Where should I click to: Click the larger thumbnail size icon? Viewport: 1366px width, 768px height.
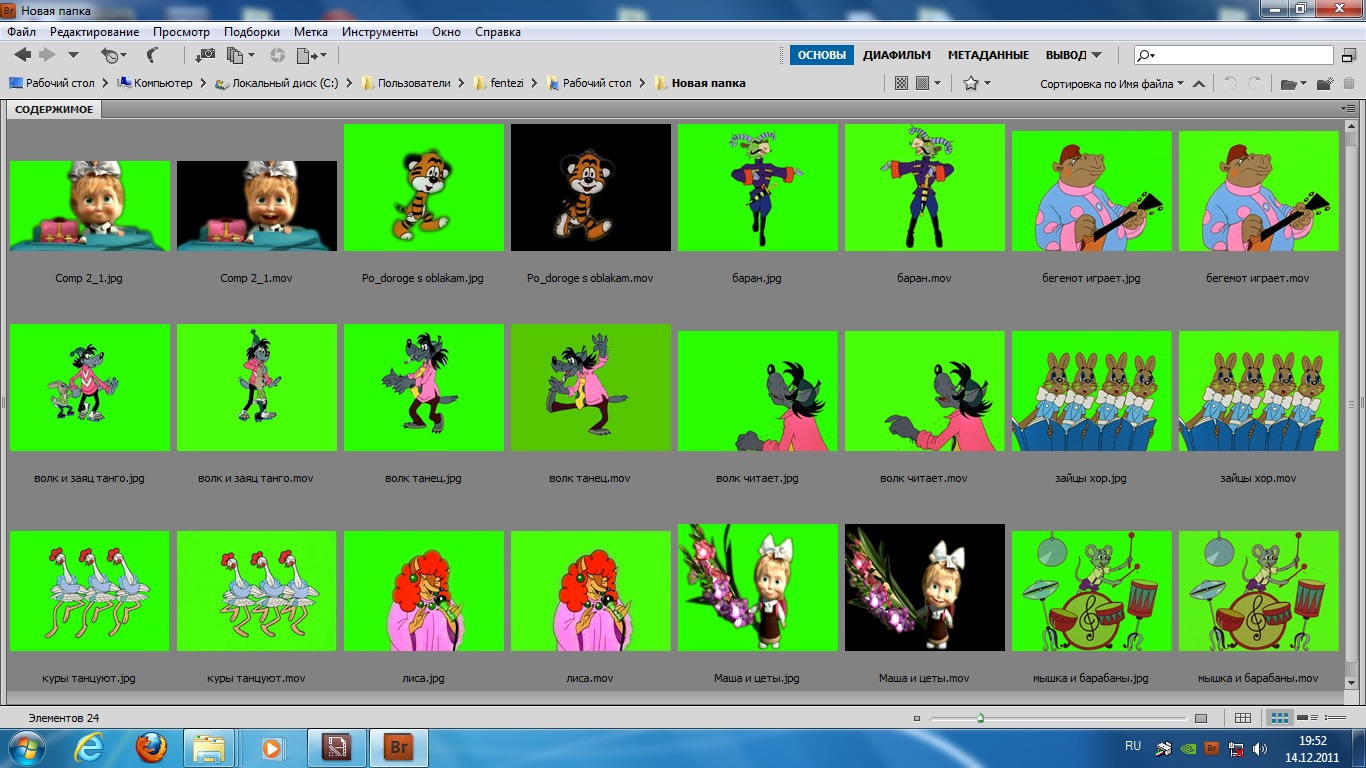coord(1201,718)
